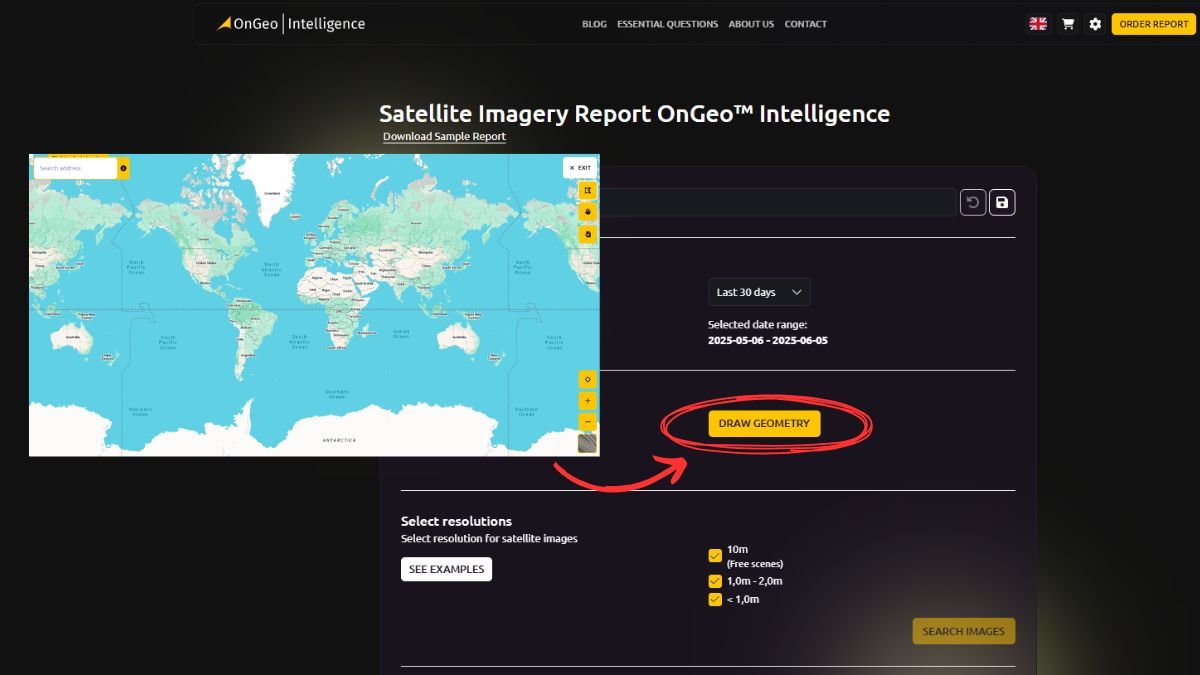Toggle the 1,0m - 2,0m resolution checkbox
The image size is (1200, 675).
(715, 581)
